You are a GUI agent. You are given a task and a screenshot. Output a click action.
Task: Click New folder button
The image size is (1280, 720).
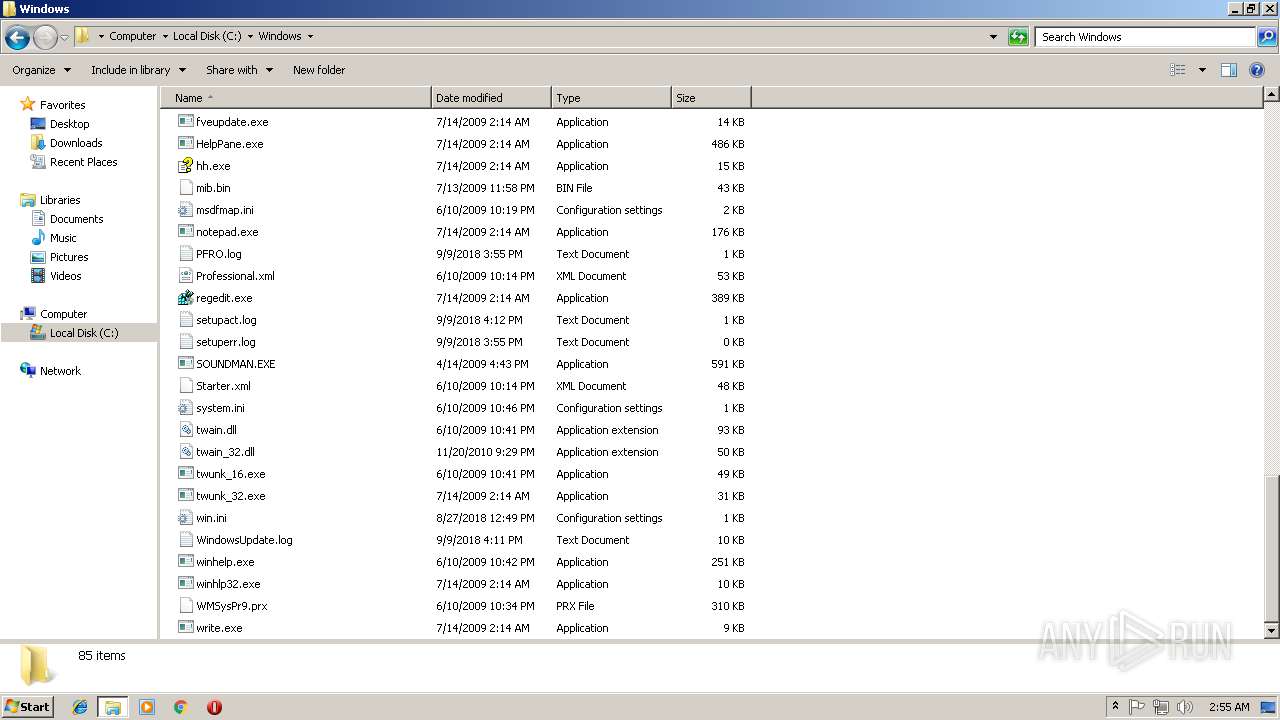pyautogui.click(x=319, y=70)
